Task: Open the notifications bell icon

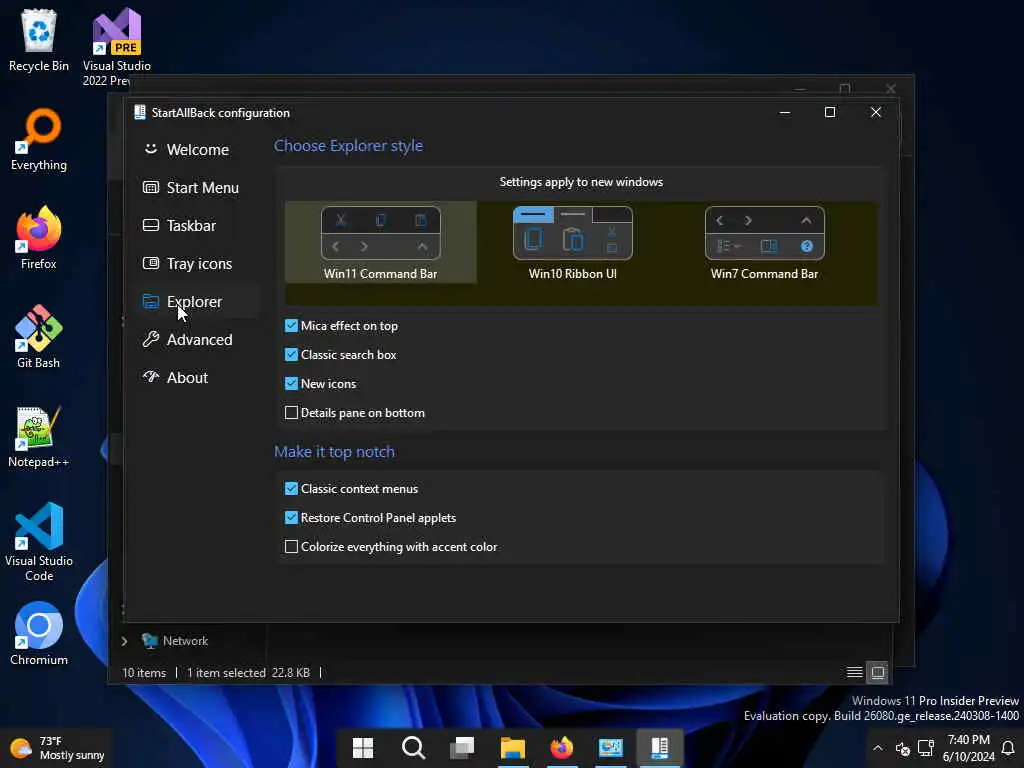Action: 1008,748
